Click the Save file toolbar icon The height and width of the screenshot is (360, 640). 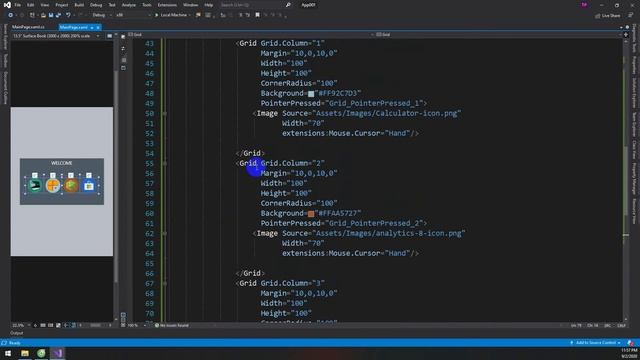51,15
